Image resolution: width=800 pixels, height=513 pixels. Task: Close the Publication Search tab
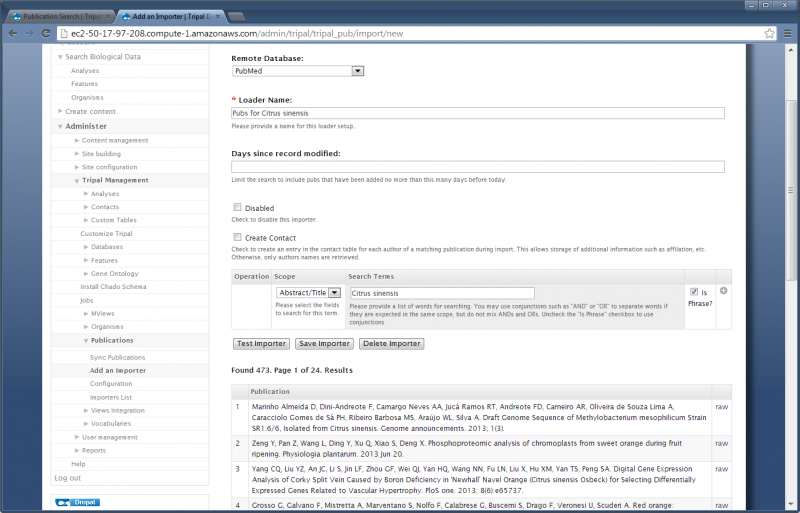click(x=108, y=16)
